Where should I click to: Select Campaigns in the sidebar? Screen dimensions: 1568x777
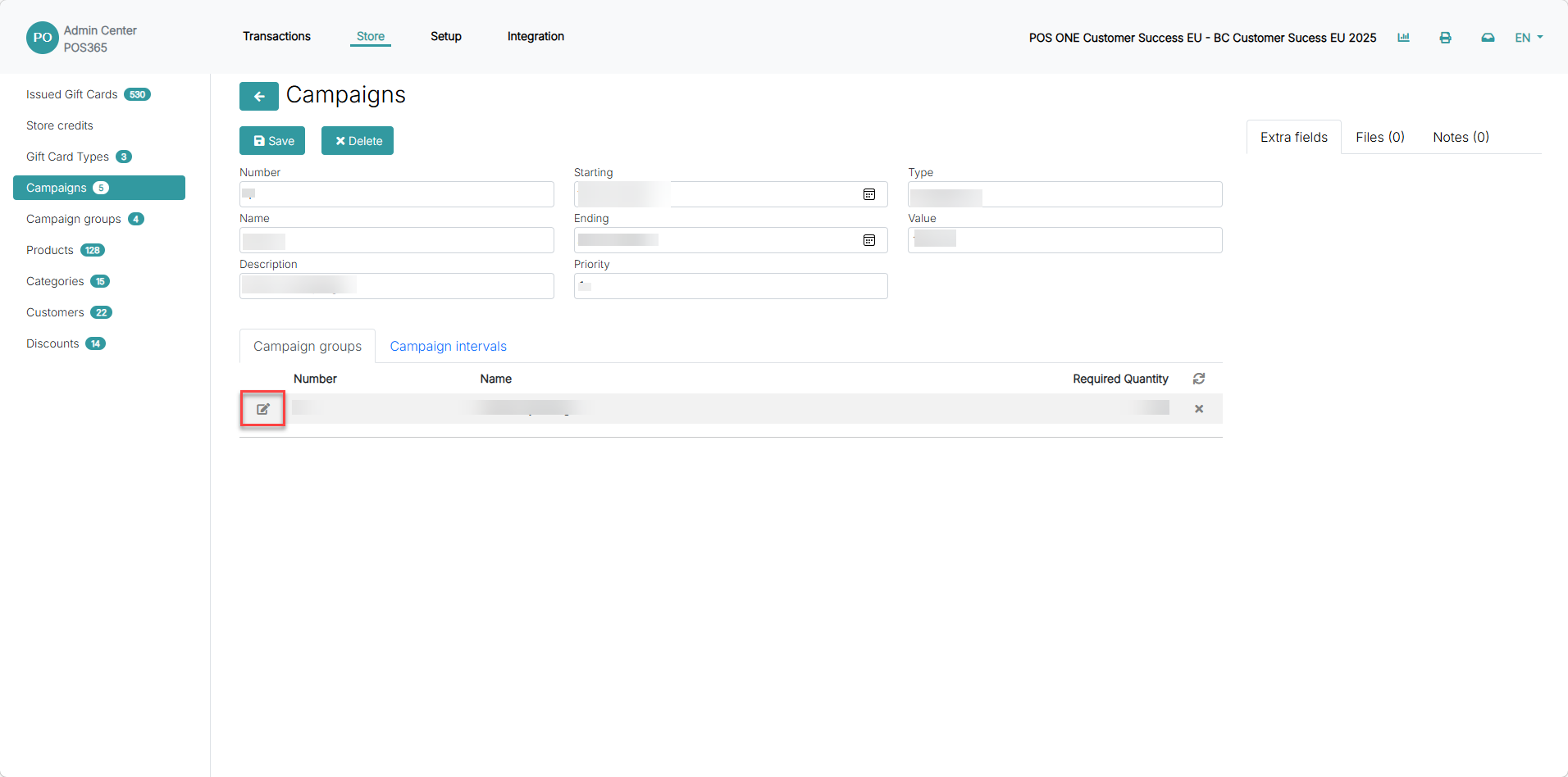tap(99, 188)
